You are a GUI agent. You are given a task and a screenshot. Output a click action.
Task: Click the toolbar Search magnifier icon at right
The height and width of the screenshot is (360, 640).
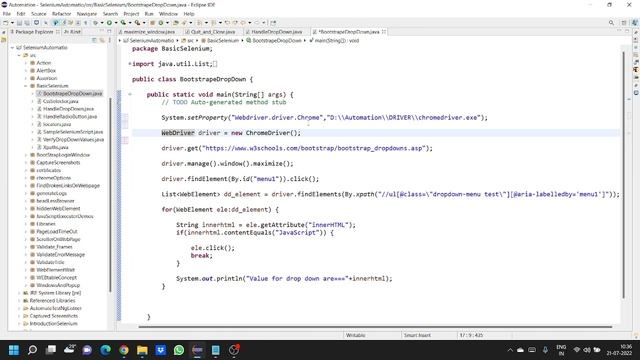611,23
